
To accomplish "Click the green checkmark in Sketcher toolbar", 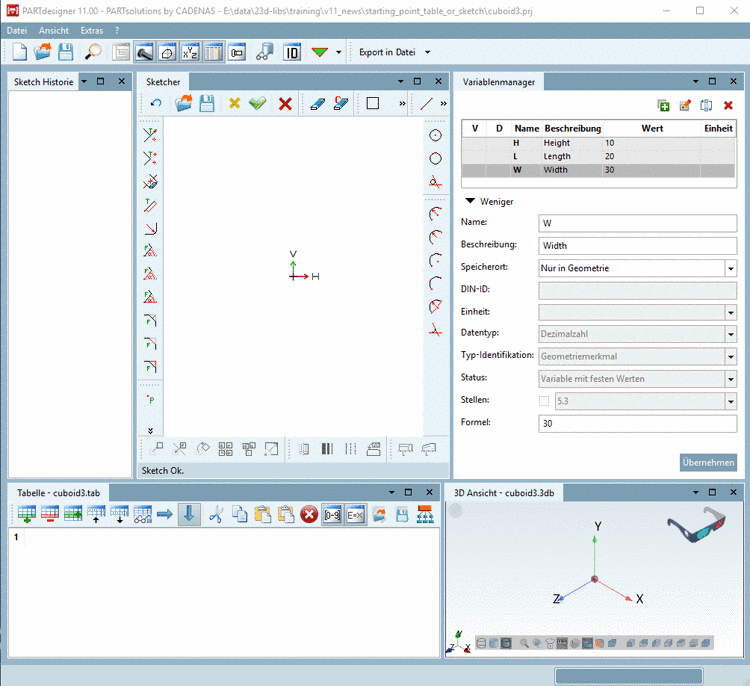I will coord(258,103).
